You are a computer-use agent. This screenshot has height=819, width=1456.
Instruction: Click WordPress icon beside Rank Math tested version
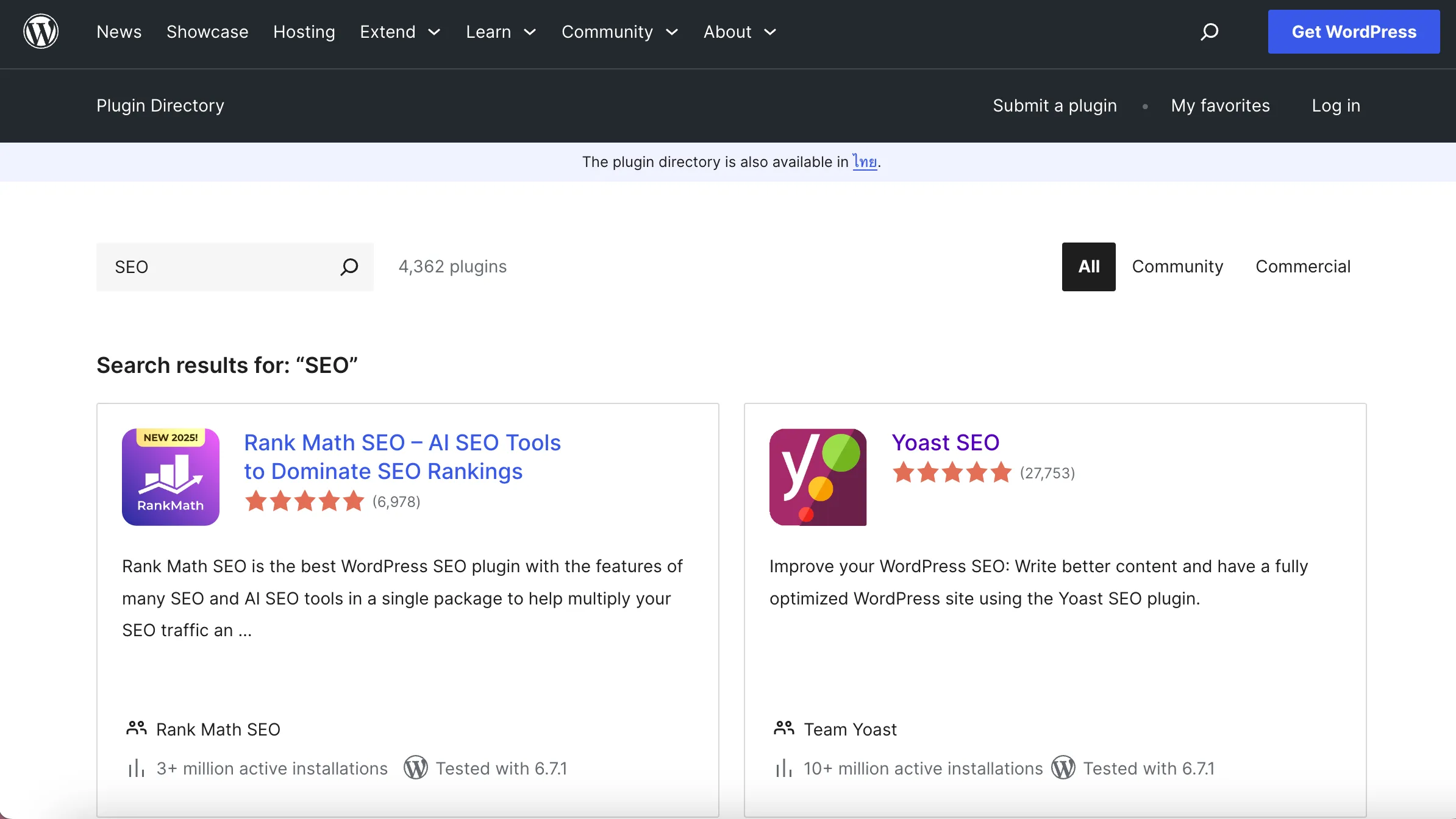416,768
